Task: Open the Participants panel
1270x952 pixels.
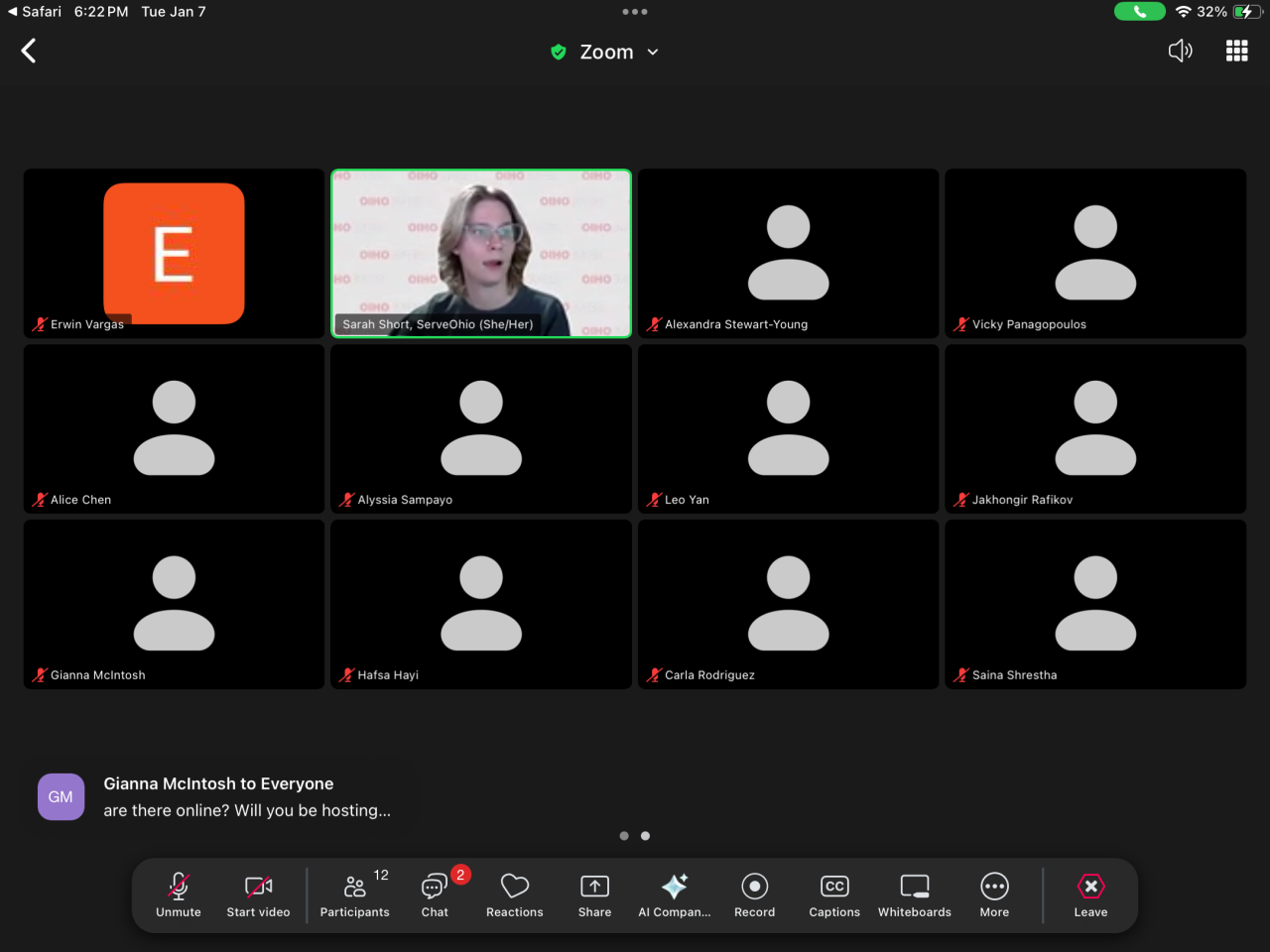Action: (x=355, y=894)
